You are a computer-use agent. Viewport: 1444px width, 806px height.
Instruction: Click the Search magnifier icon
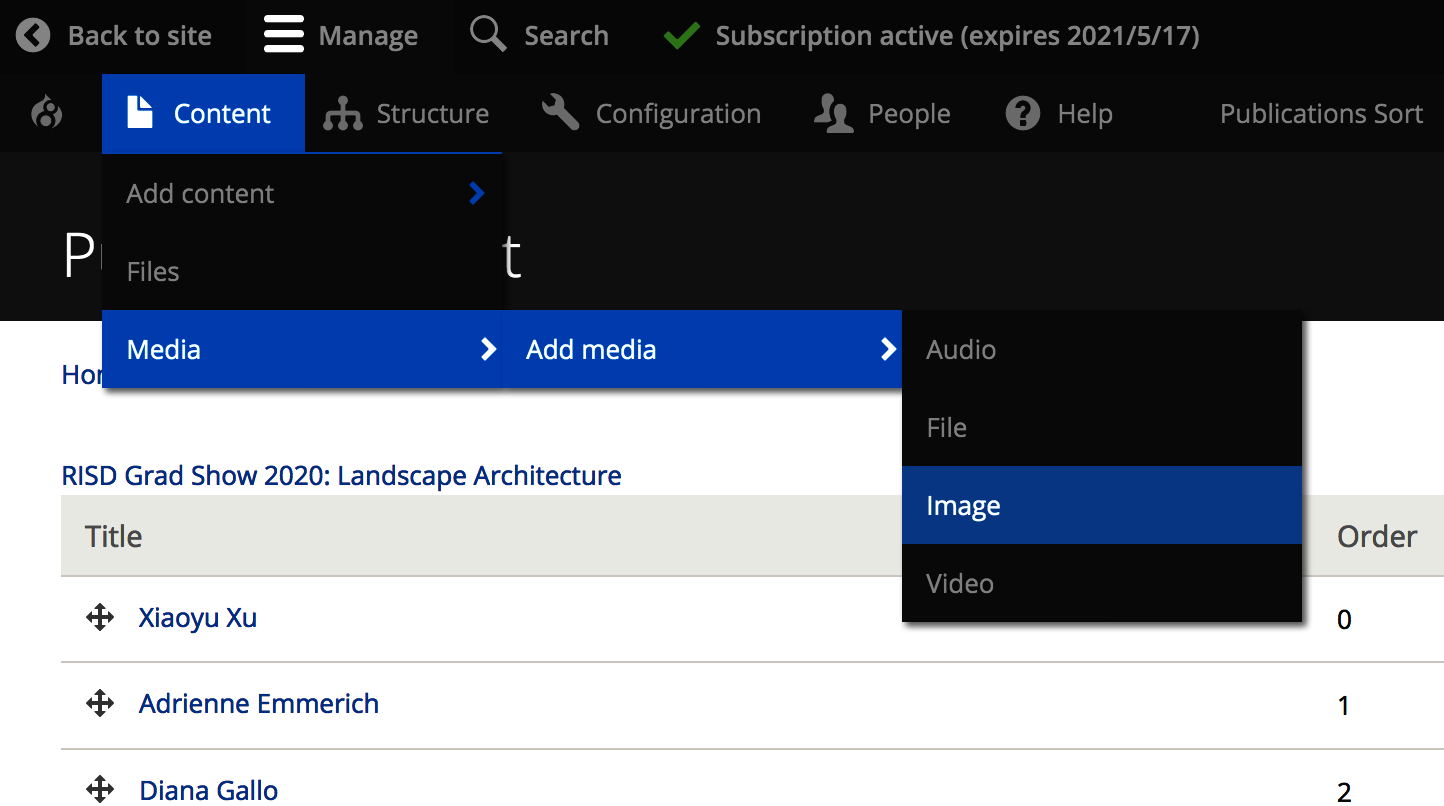point(488,34)
